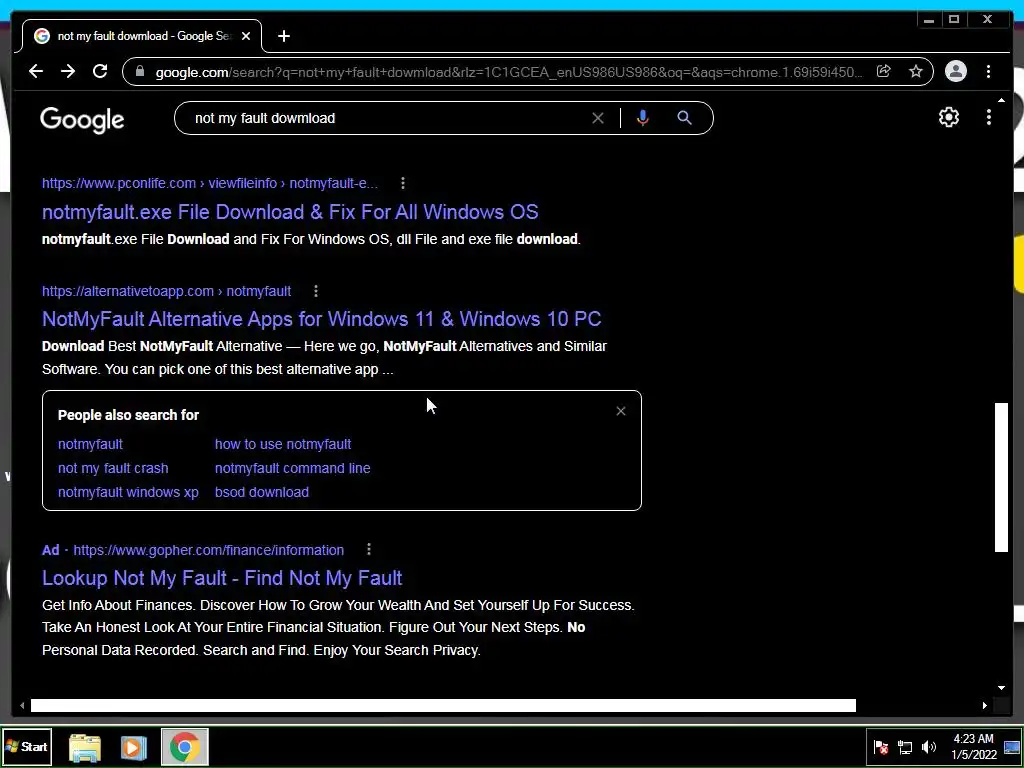Image resolution: width=1024 pixels, height=768 pixels.
Task: Click the vertical scrollbar thumb
Action: 1001,477
